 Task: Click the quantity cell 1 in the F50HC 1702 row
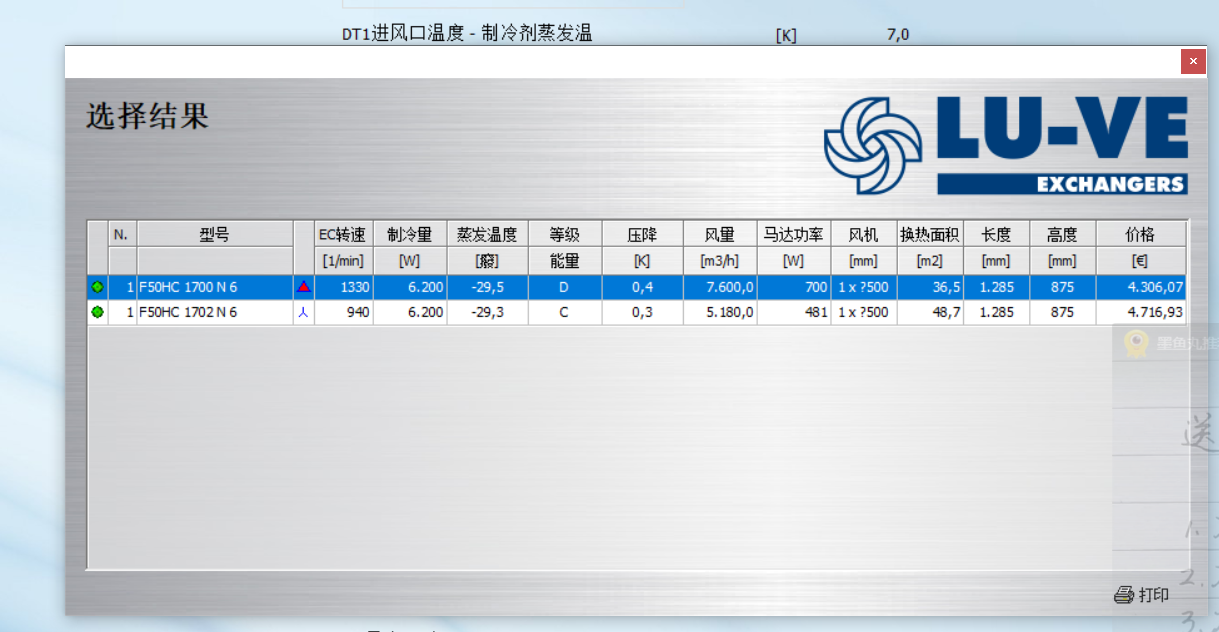121,312
